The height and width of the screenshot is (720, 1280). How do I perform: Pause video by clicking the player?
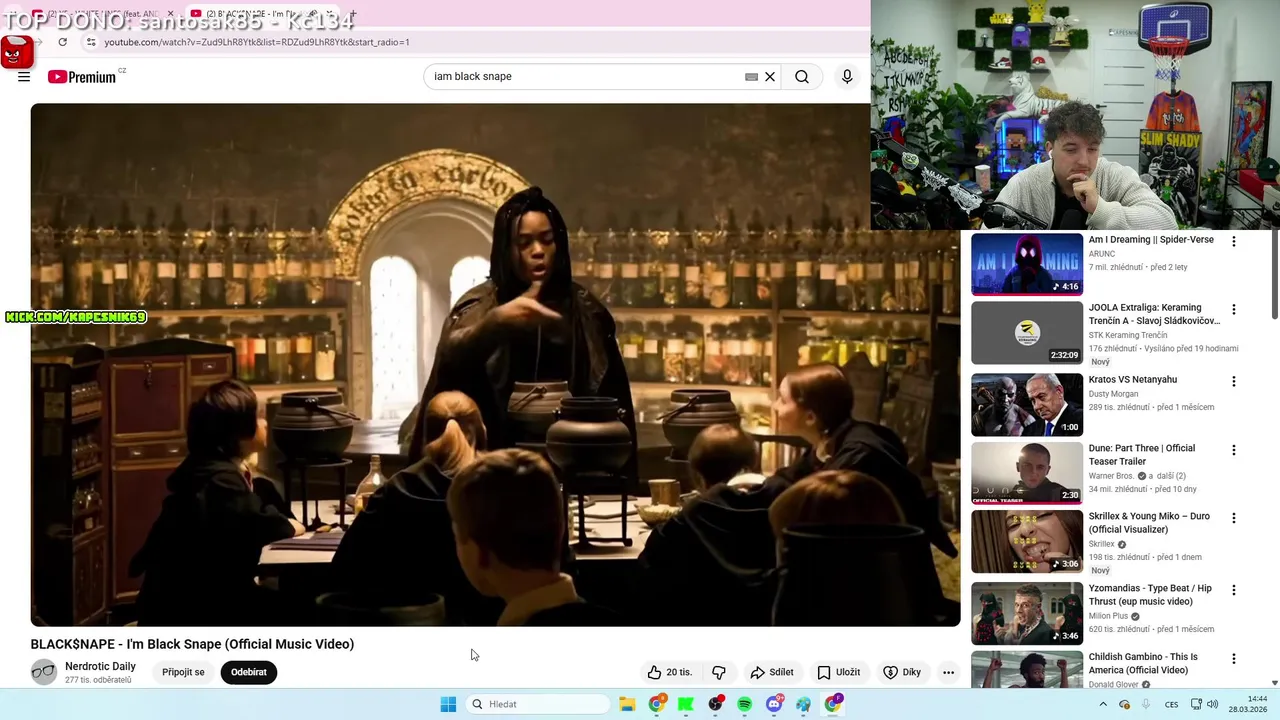(x=495, y=364)
